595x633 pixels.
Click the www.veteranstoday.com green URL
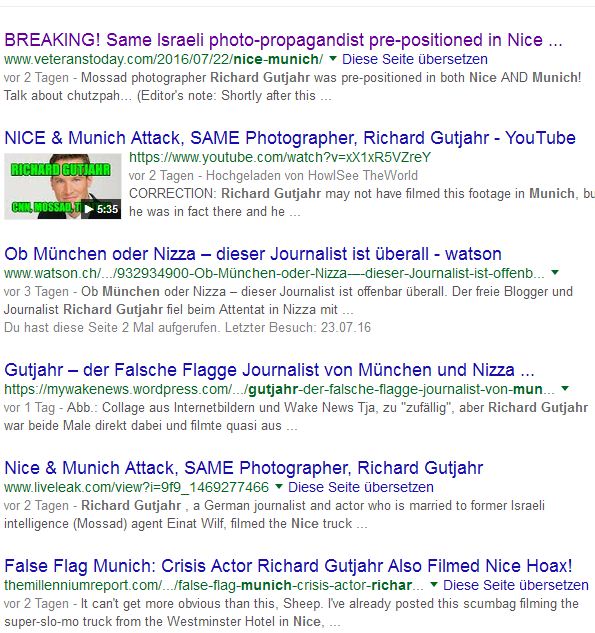[x=163, y=59]
